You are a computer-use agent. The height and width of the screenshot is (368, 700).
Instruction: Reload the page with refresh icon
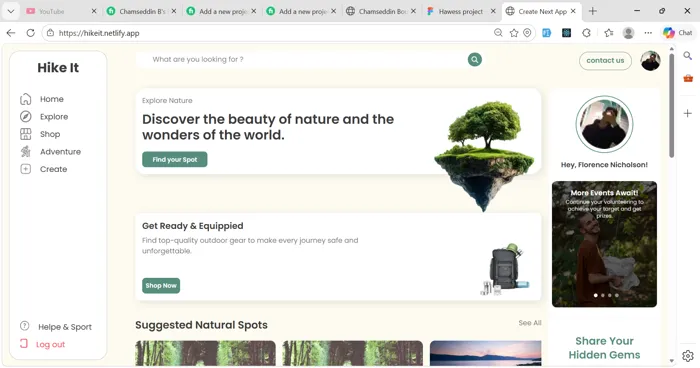30,33
